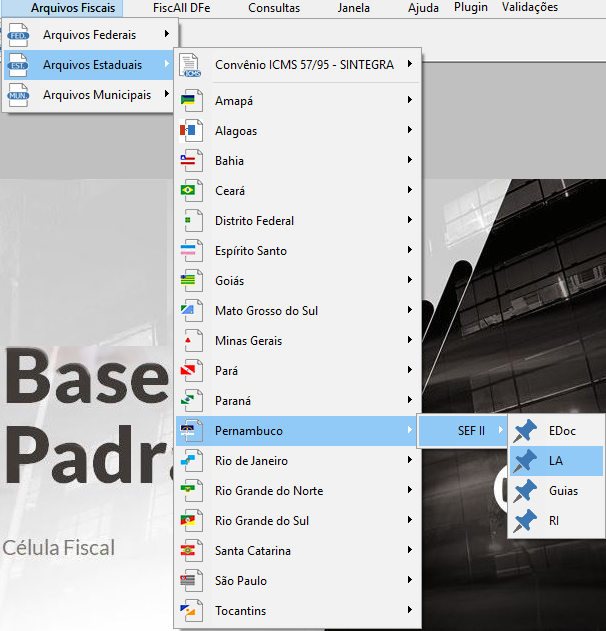Click the pushpin icon beside LA
Viewport: 606px width, 631px height.
pos(525,461)
